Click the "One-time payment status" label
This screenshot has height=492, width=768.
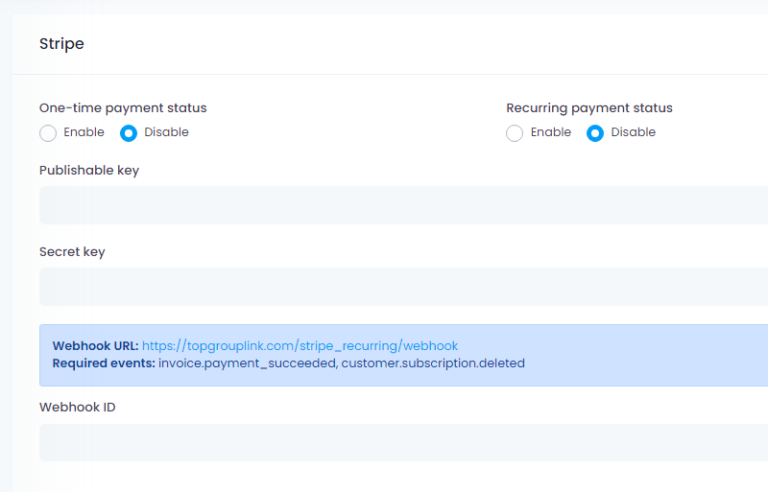(x=123, y=108)
